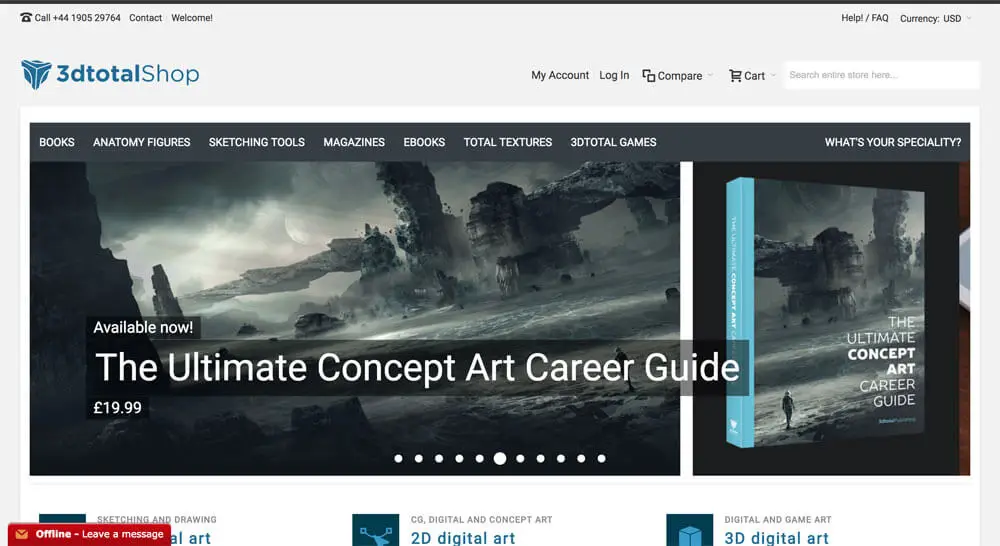Select the fifth carousel slide dot
The image size is (1000, 546).
pyautogui.click(x=480, y=459)
